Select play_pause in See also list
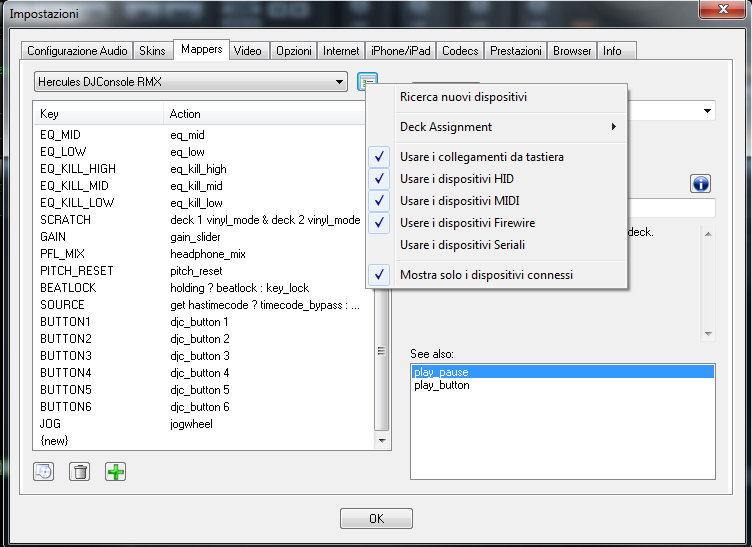752x547 pixels. (x=563, y=372)
